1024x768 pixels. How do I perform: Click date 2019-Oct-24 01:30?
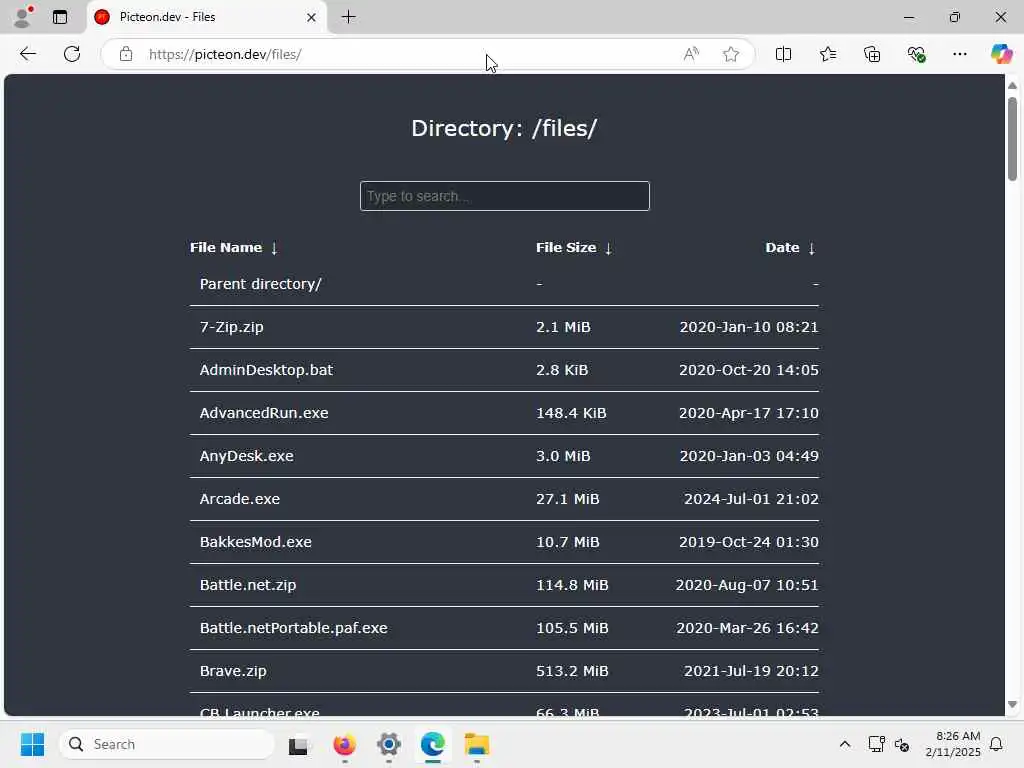coord(748,542)
